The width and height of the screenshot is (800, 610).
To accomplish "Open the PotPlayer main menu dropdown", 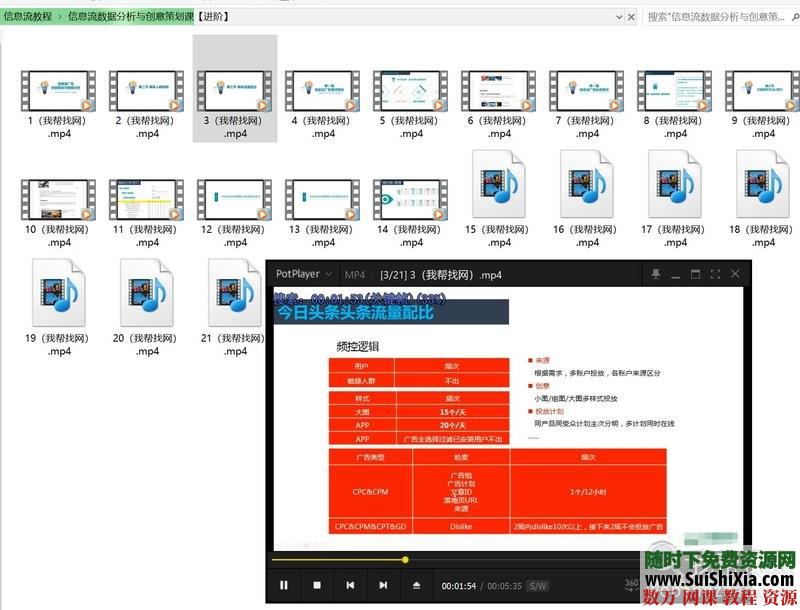I will pos(330,272).
